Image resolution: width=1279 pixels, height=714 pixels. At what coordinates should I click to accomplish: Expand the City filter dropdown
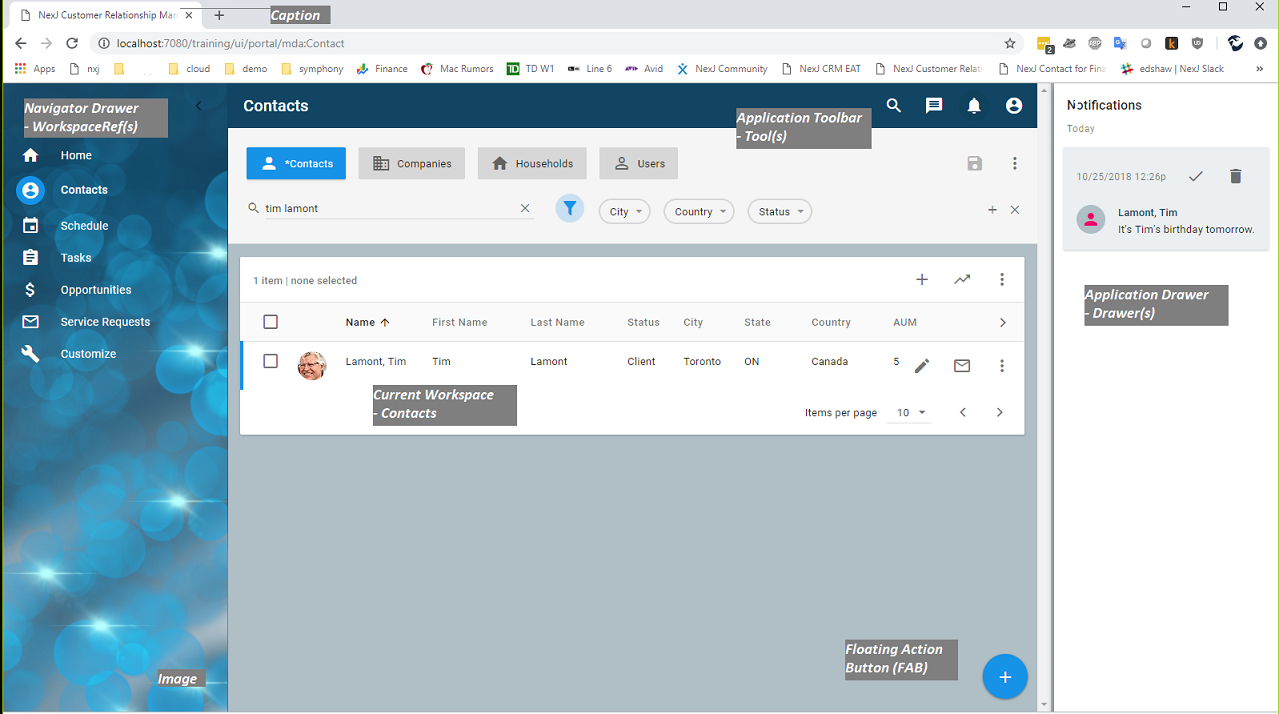[x=625, y=212]
